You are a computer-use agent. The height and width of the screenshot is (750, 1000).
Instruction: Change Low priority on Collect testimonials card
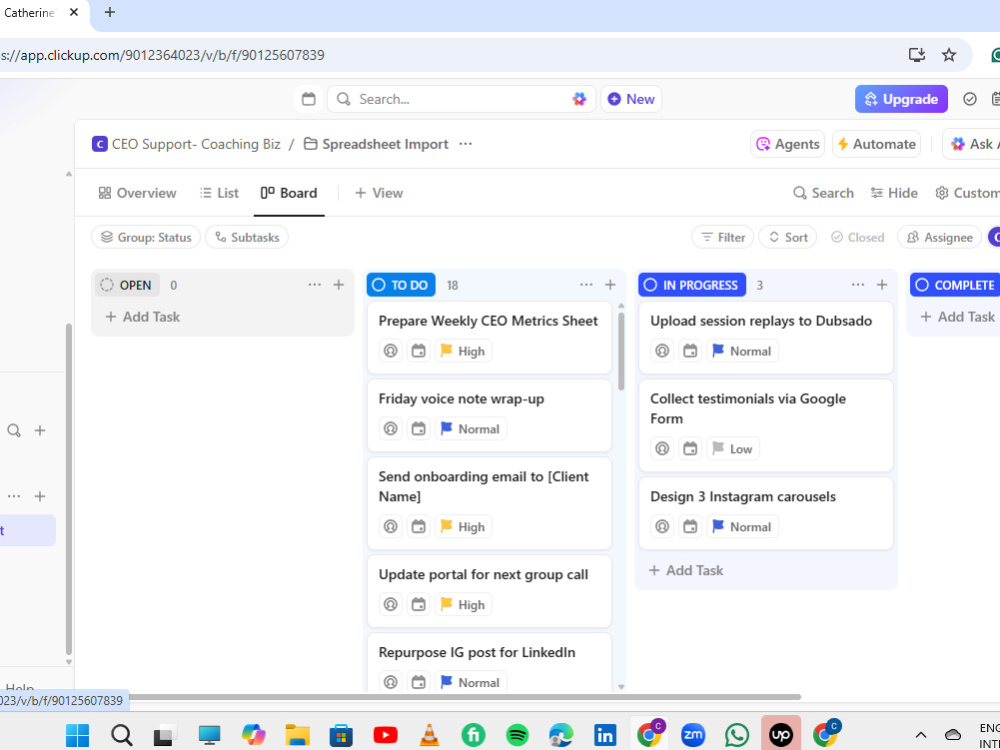(732, 448)
